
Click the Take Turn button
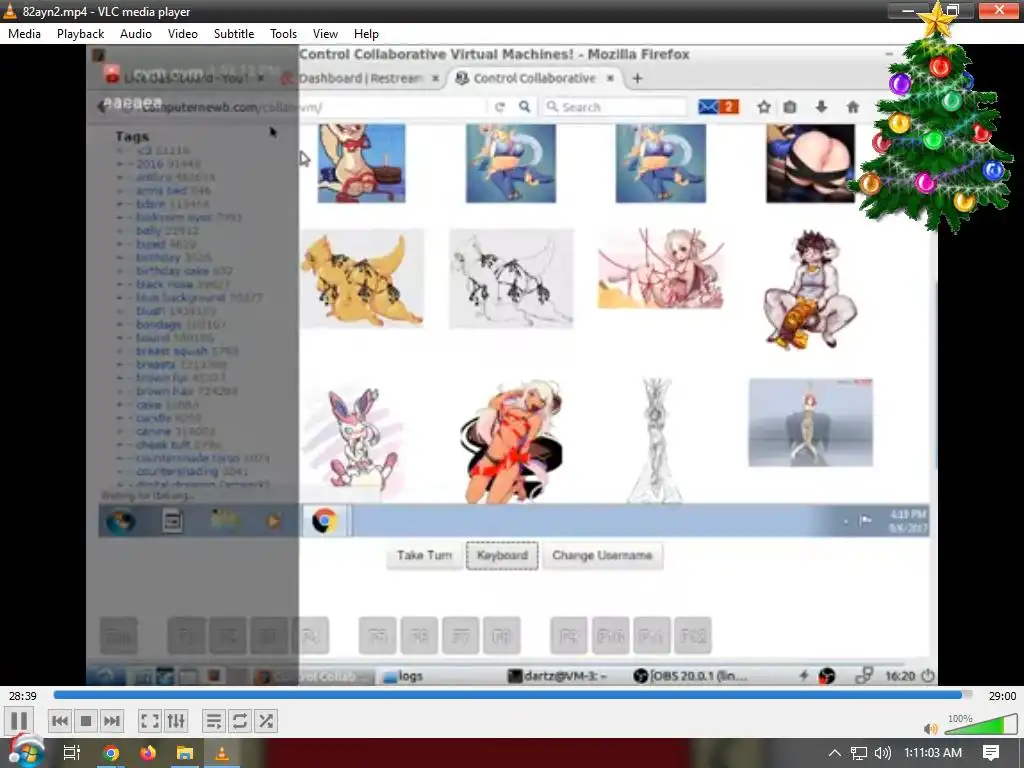(424, 556)
